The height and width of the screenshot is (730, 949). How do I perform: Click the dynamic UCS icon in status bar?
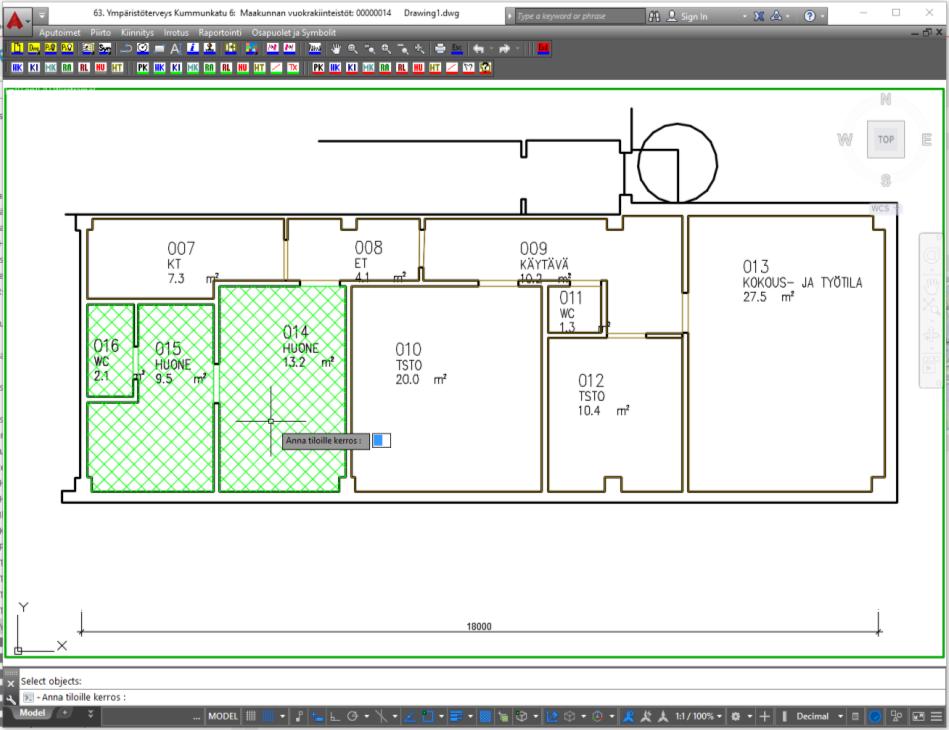552,717
